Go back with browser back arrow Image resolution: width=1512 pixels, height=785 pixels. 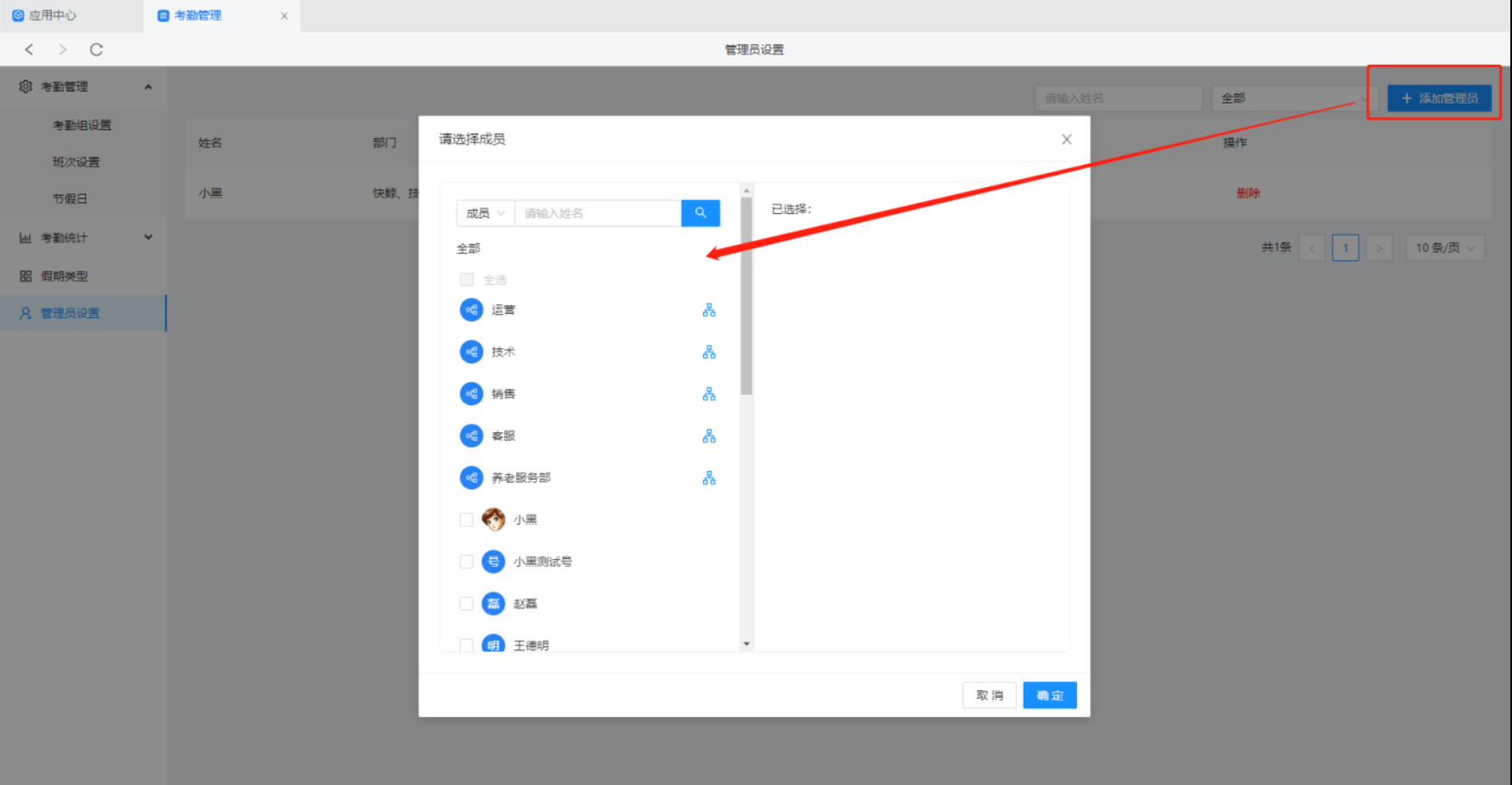29,50
